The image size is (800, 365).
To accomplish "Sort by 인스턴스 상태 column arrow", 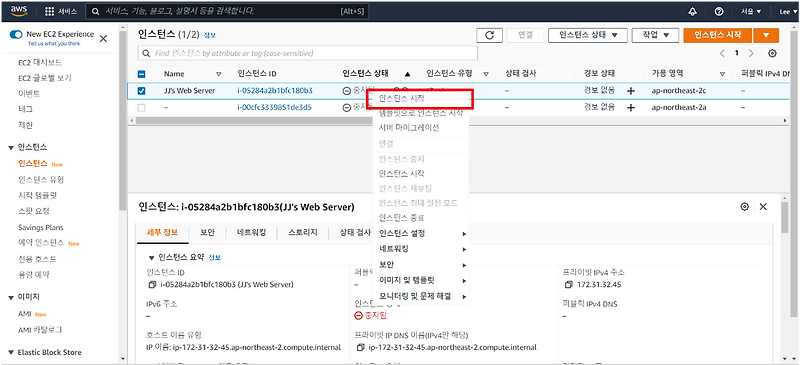I will [407, 74].
